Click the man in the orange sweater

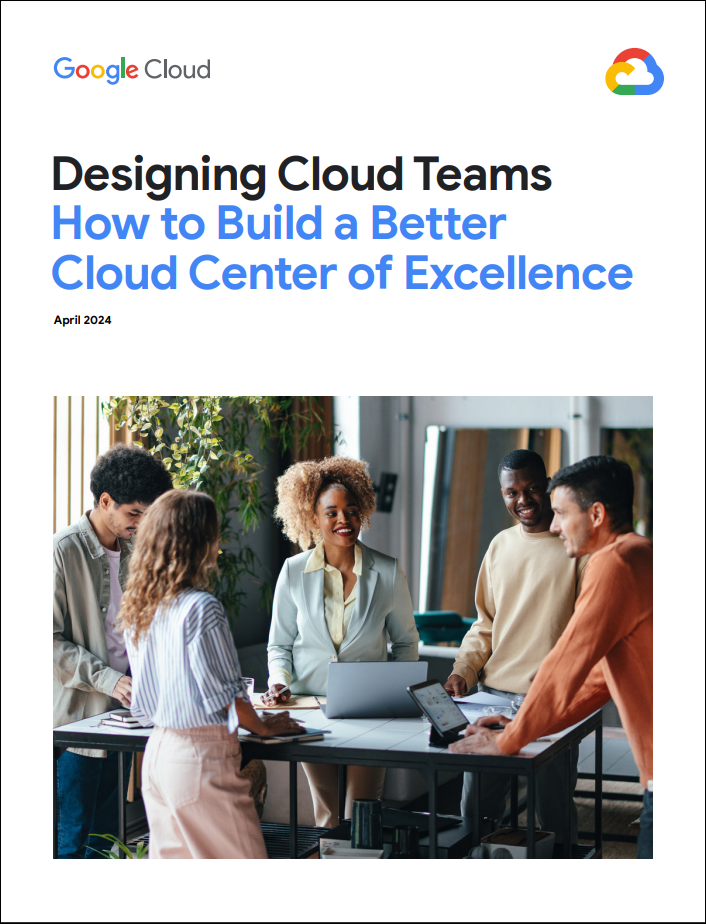590,620
